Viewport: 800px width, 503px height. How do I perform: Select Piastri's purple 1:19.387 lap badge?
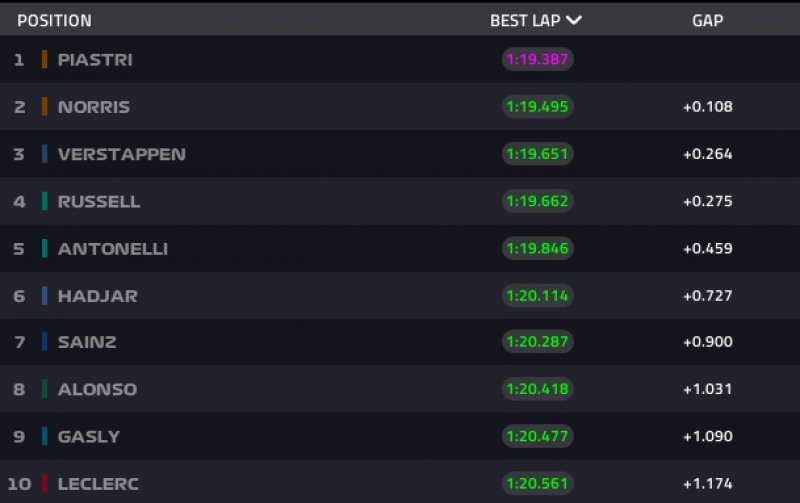[x=537, y=59]
